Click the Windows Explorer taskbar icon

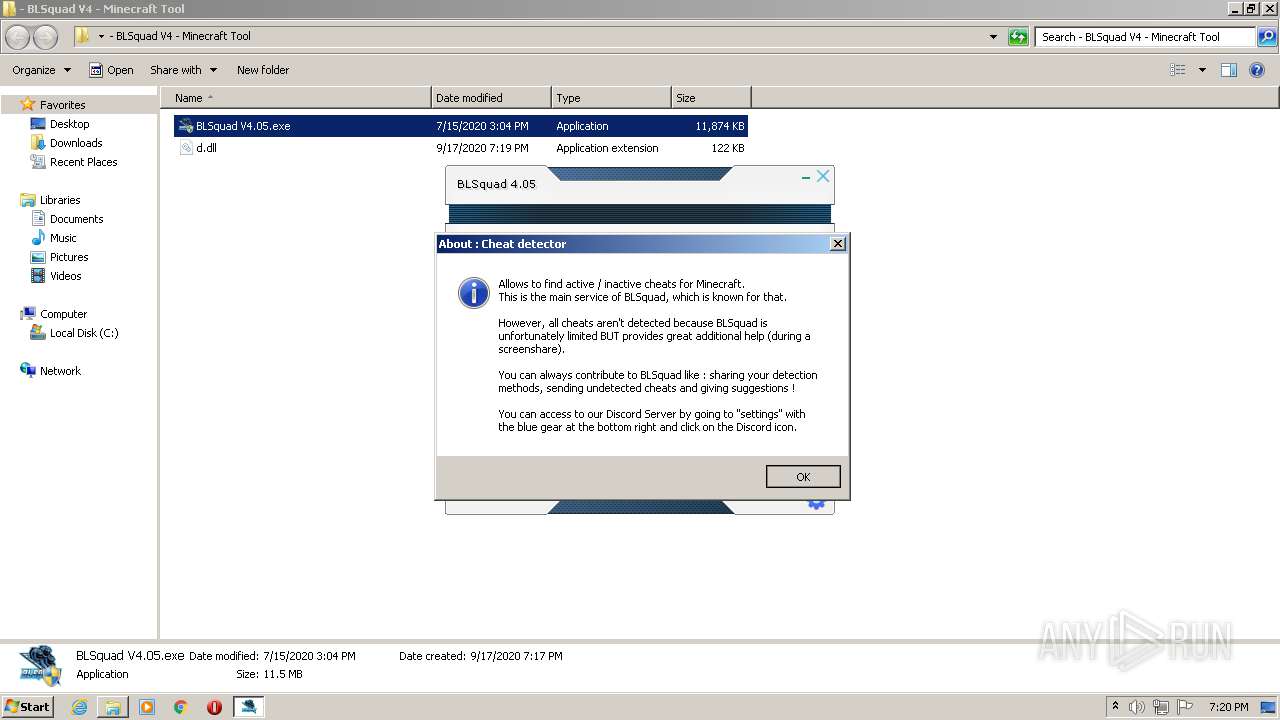(x=113, y=707)
